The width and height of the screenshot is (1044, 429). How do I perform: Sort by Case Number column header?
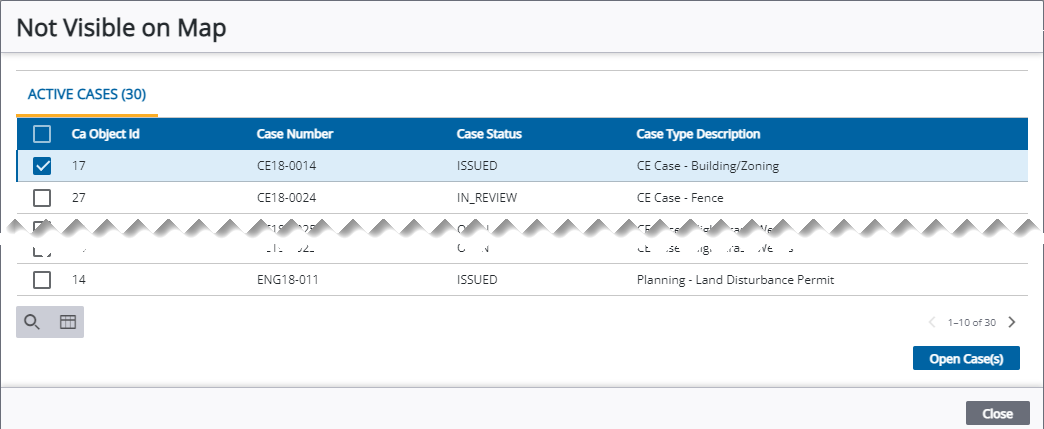tap(295, 134)
